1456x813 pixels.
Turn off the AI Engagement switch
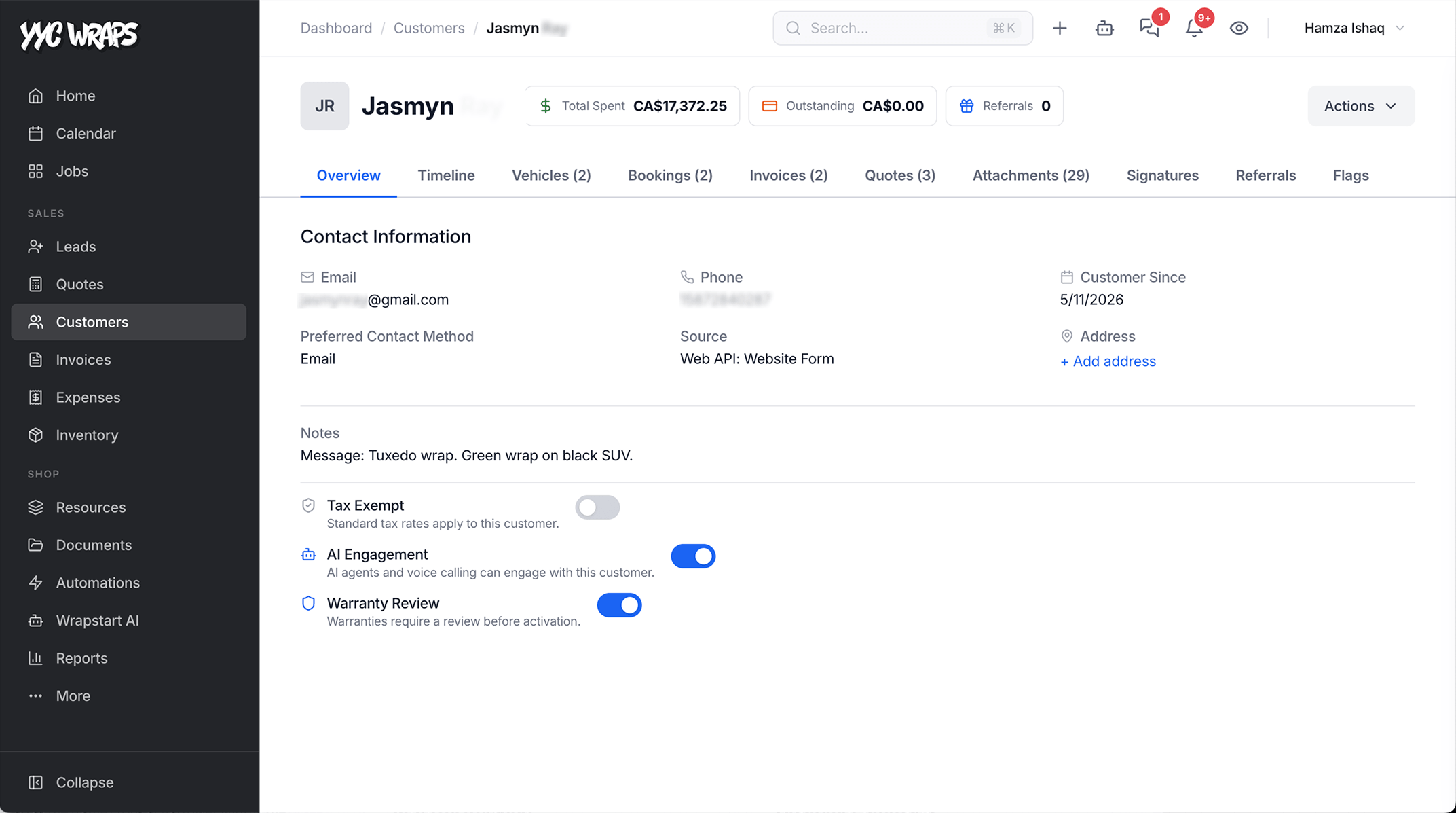[693, 556]
